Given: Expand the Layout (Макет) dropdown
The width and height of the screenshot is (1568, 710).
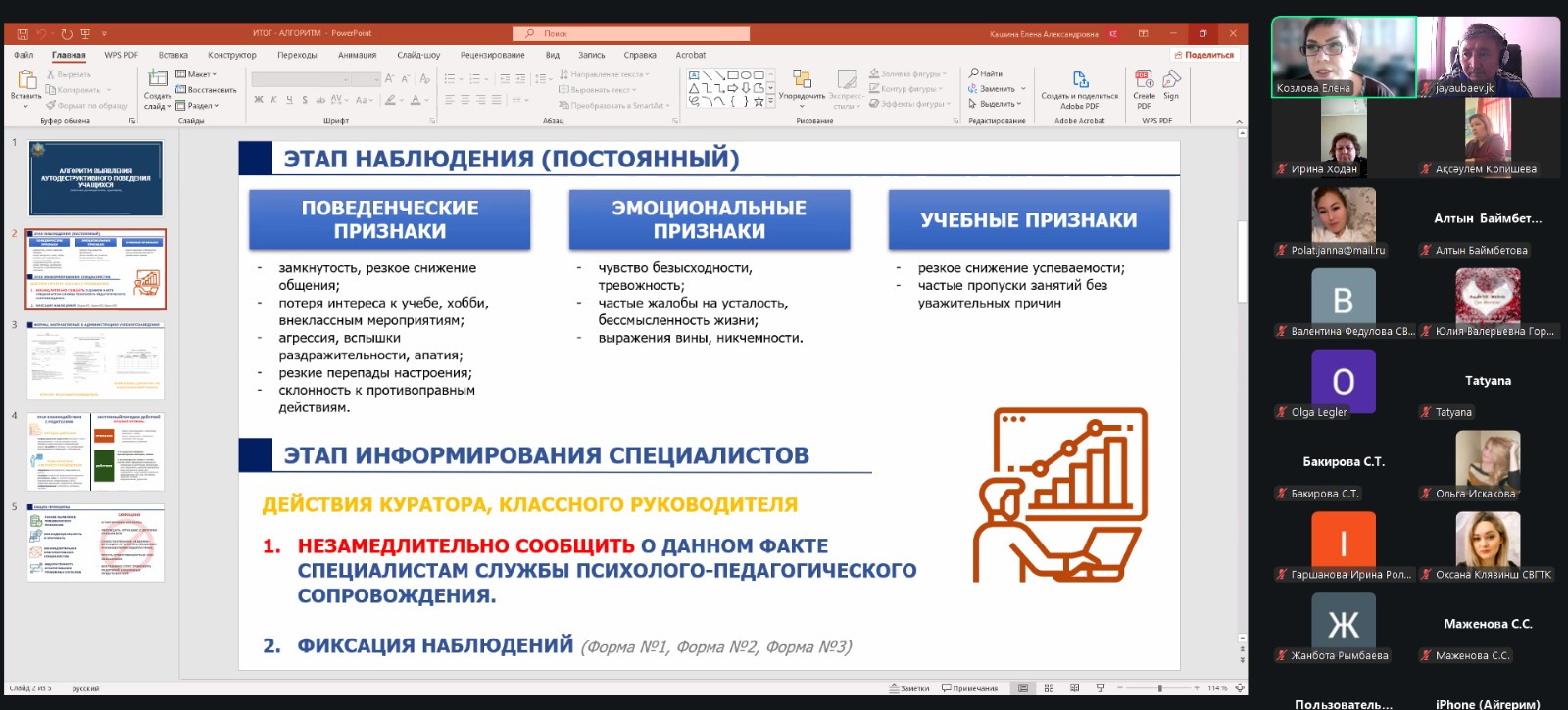Looking at the screenshot, I should (x=196, y=74).
